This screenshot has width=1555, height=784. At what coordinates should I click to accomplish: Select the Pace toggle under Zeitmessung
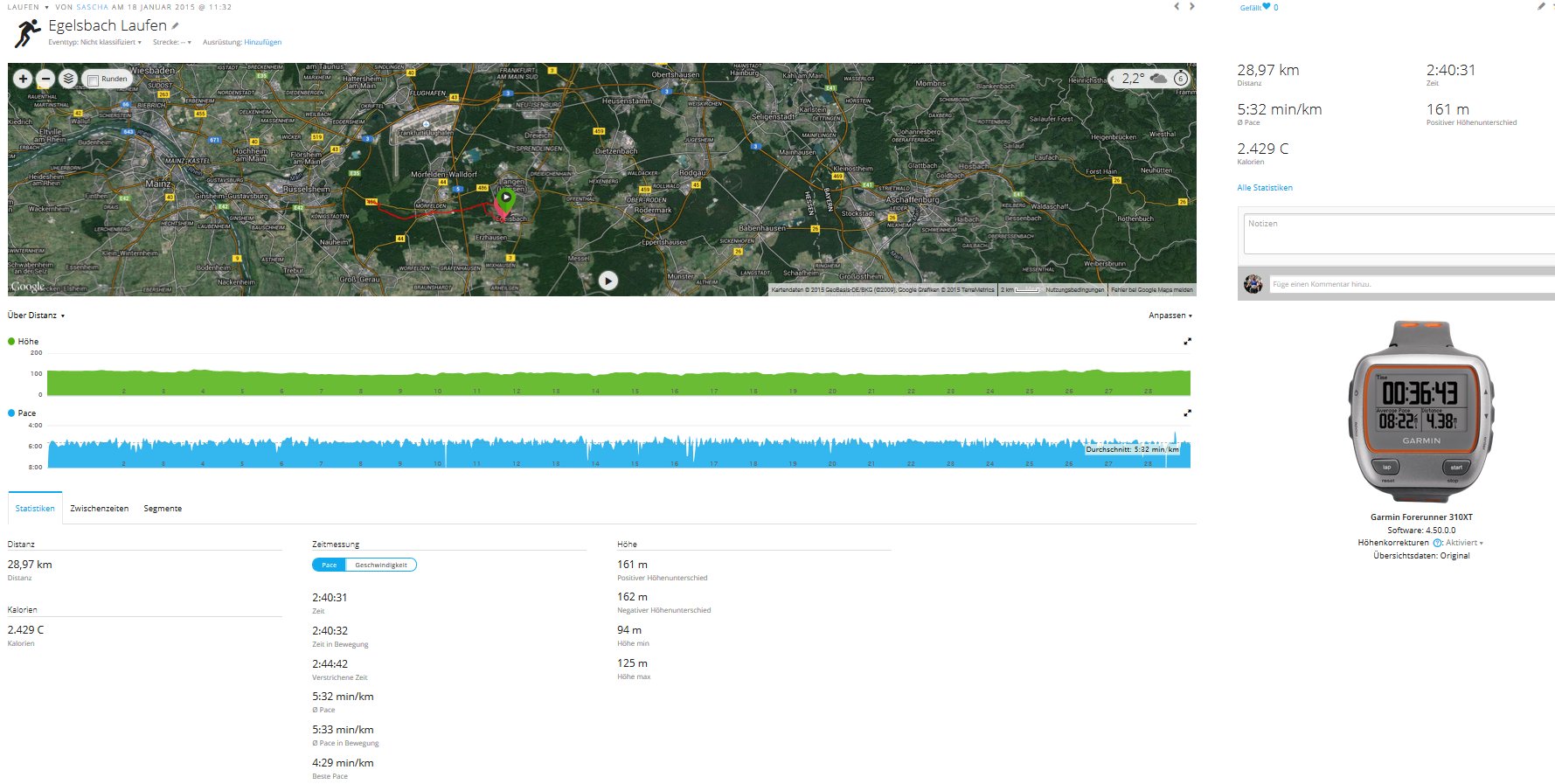click(329, 565)
